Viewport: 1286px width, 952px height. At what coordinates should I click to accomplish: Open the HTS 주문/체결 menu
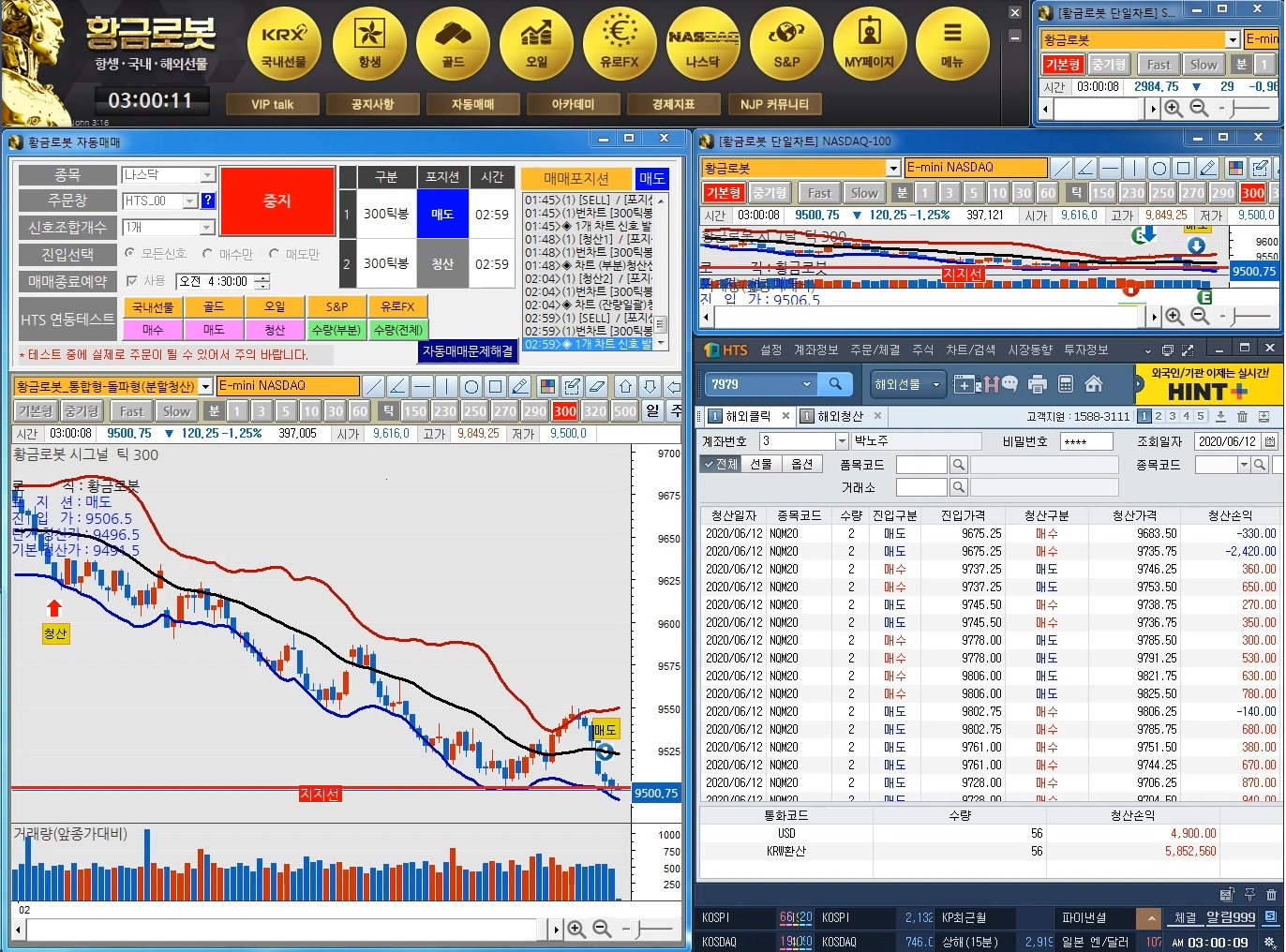[x=875, y=350]
